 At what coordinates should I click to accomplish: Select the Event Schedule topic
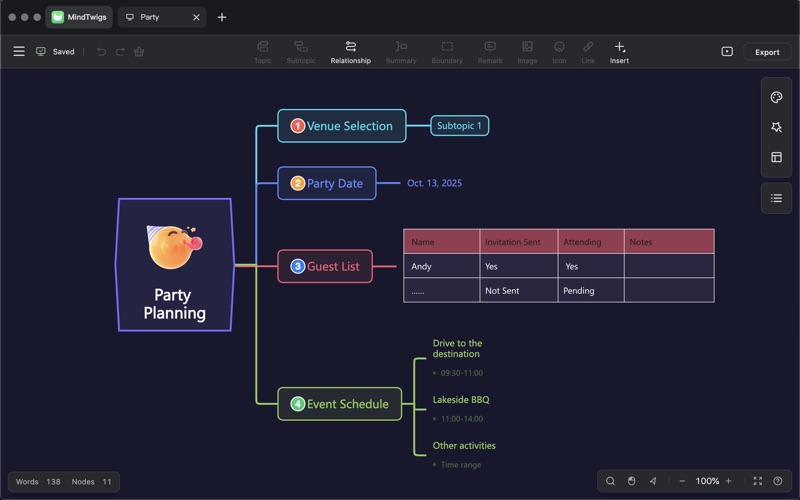pos(339,404)
